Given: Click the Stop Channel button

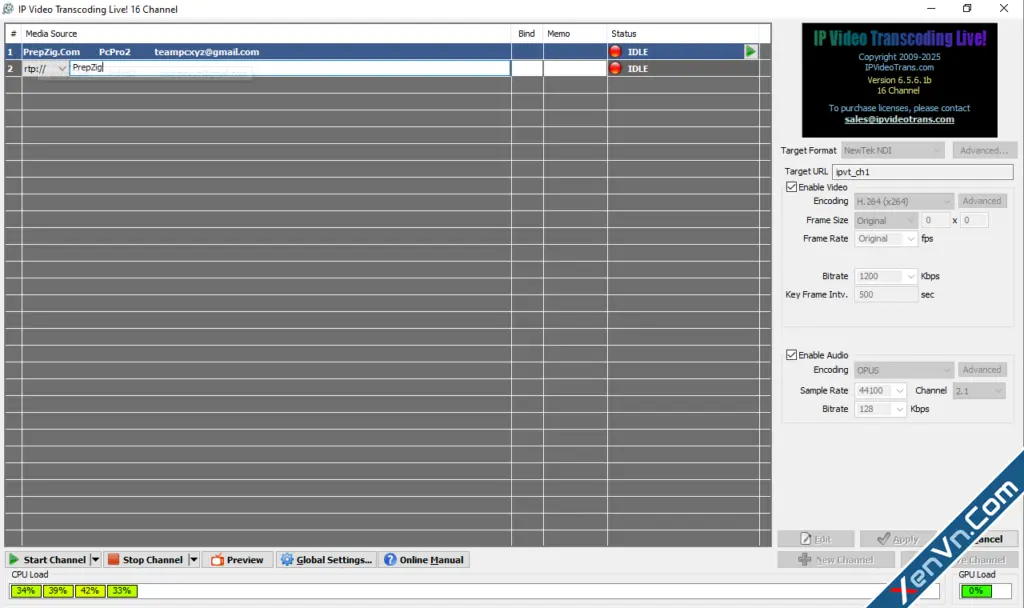Looking at the screenshot, I should pyautogui.click(x=146, y=560).
